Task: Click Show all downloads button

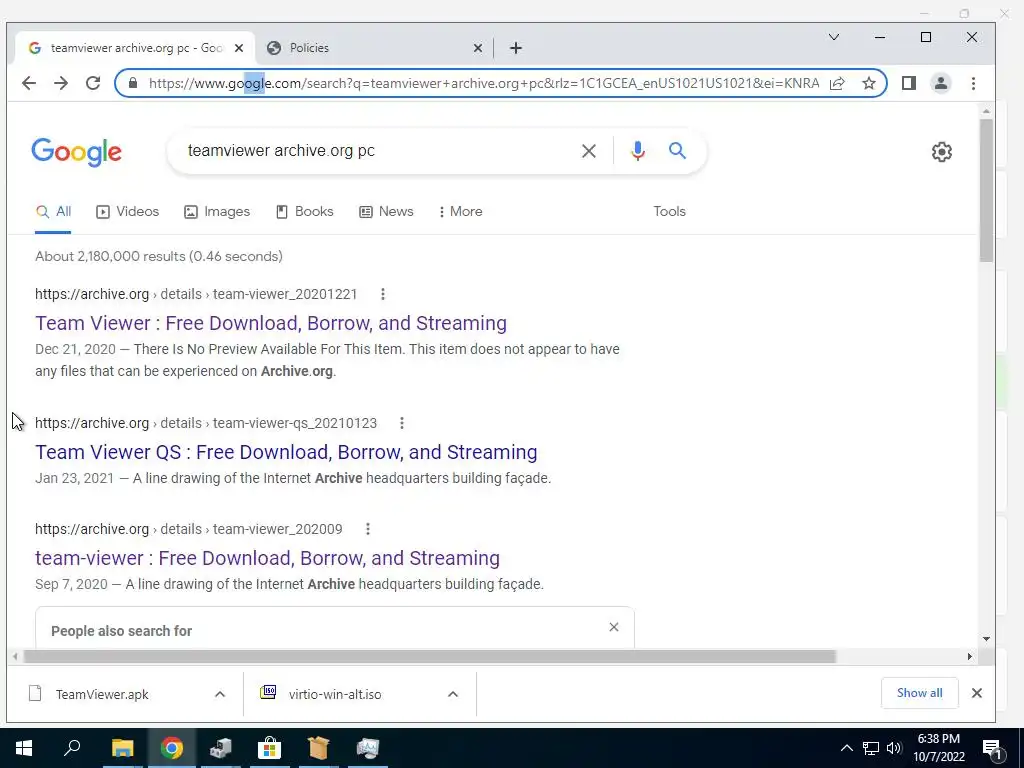Action: coord(920,693)
